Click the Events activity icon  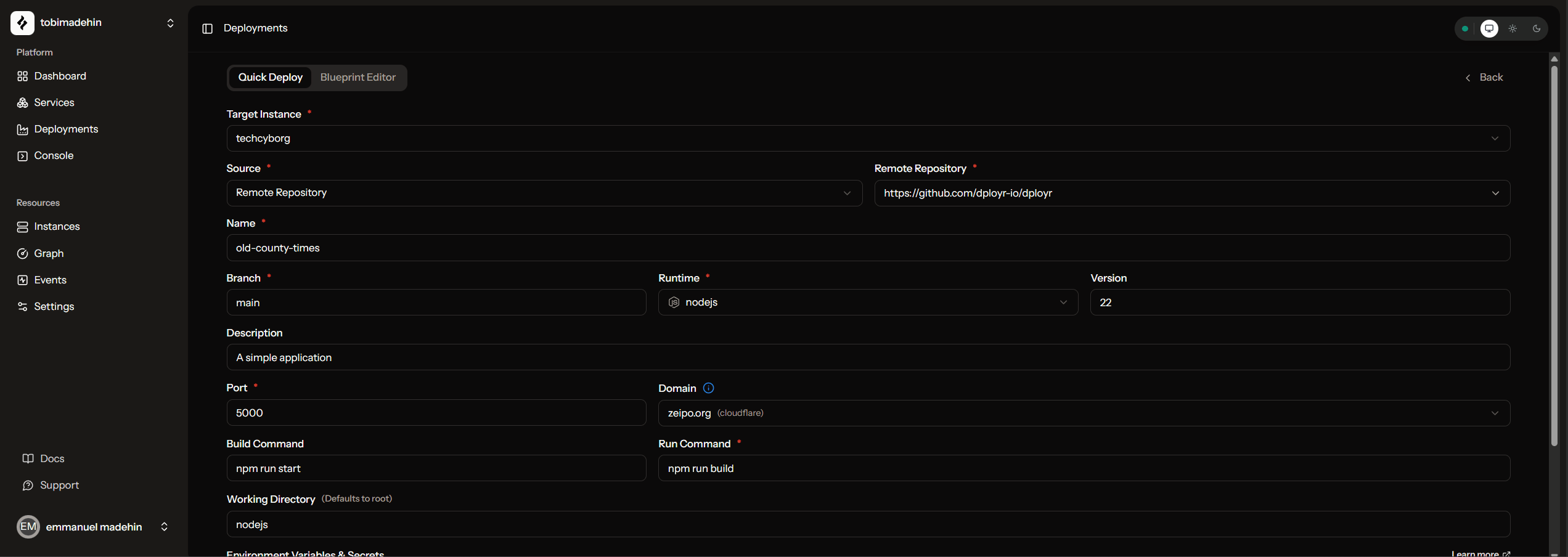pos(23,280)
